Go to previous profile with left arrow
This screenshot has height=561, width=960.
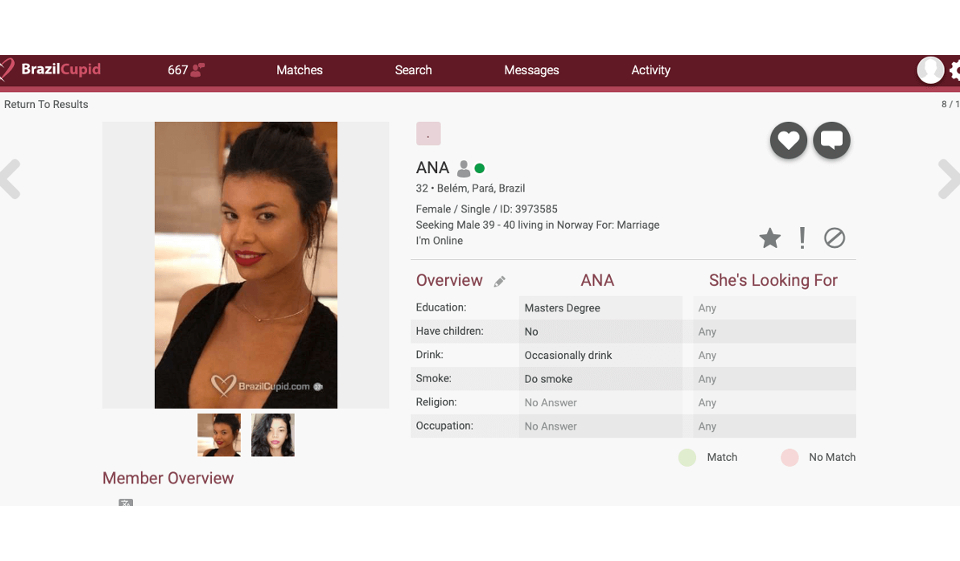pos(10,180)
